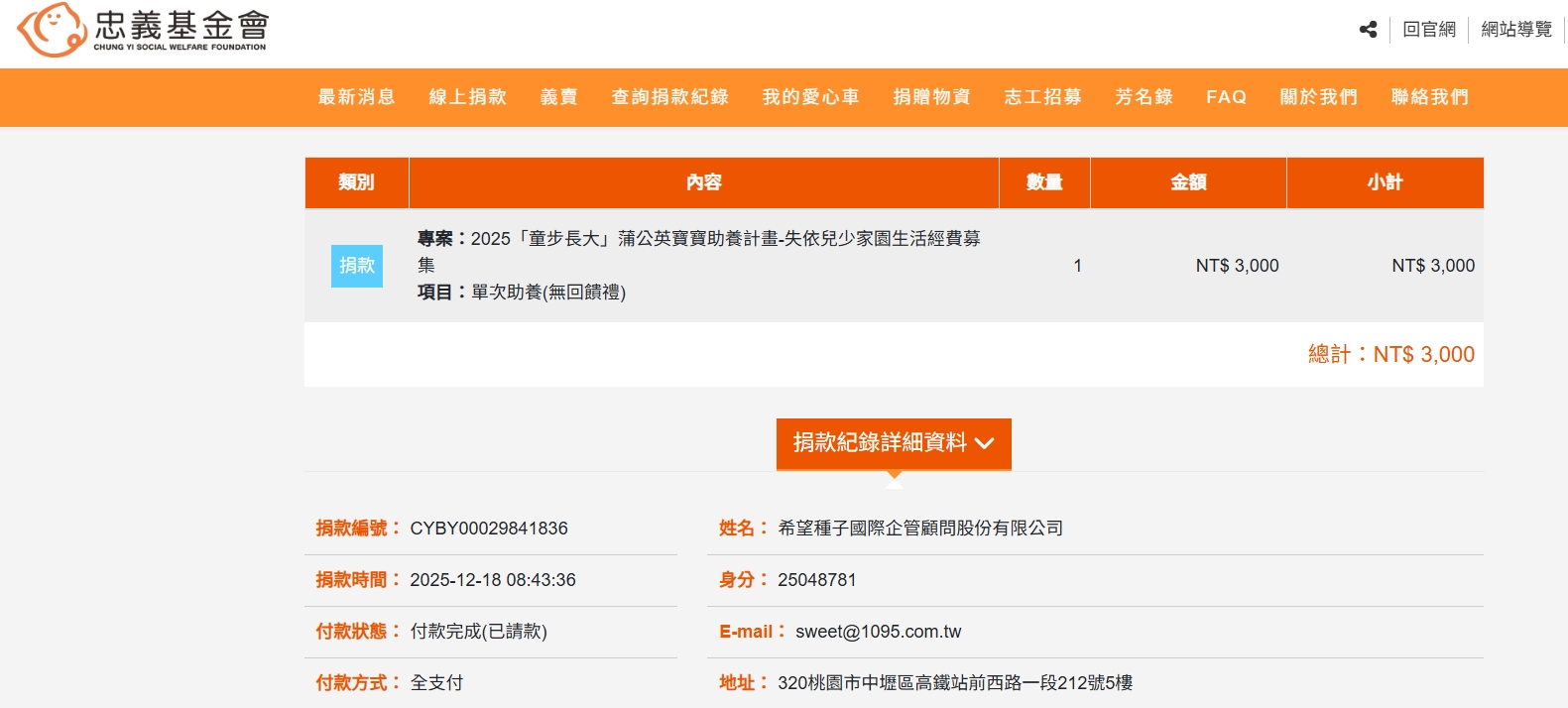The image size is (1568, 708).
Task: Navigate to 查詢捐款紀錄 page
Action: tap(669, 97)
